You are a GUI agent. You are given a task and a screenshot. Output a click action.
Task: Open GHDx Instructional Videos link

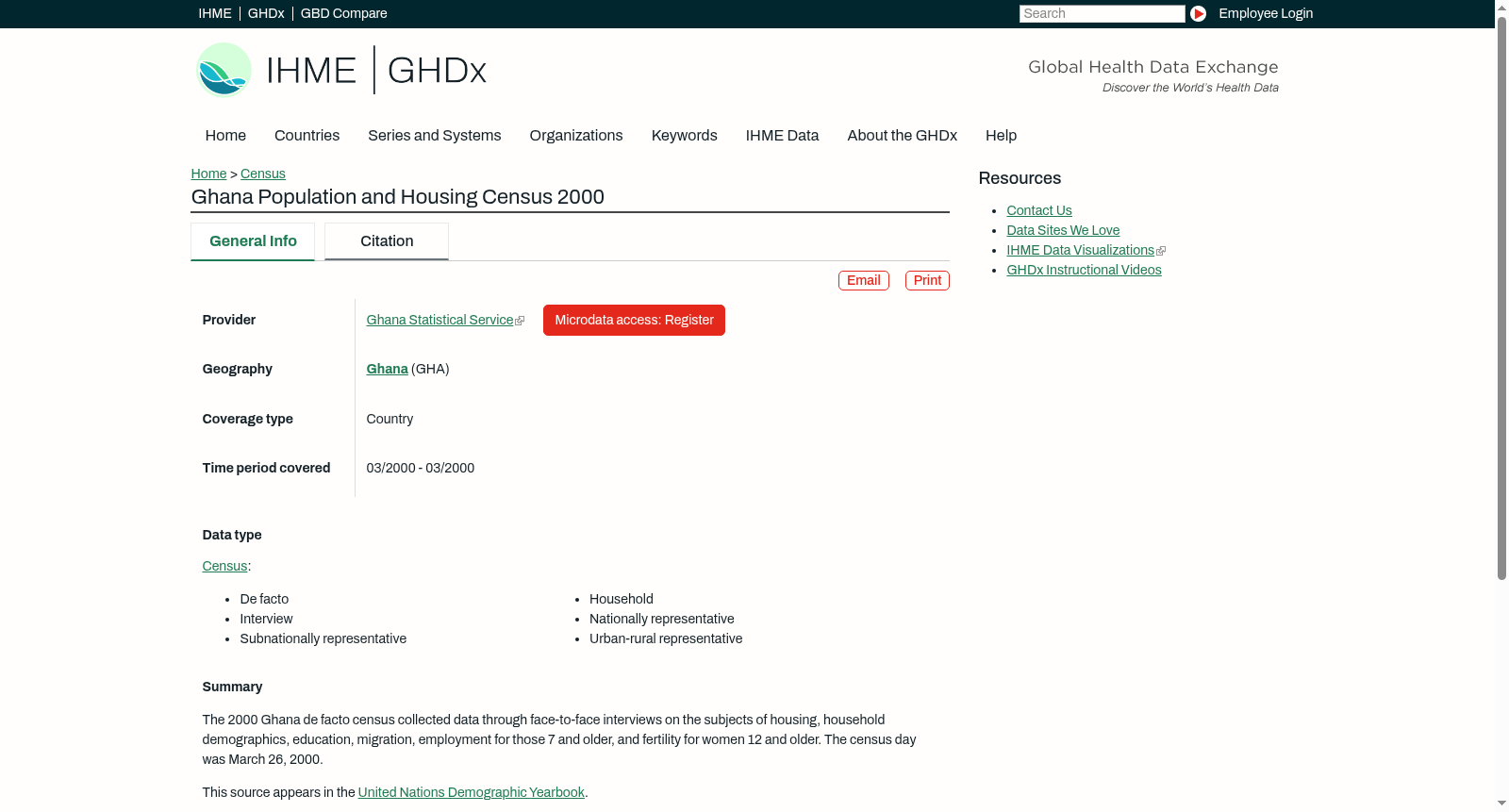pyautogui.click(x=1084, y=270)
